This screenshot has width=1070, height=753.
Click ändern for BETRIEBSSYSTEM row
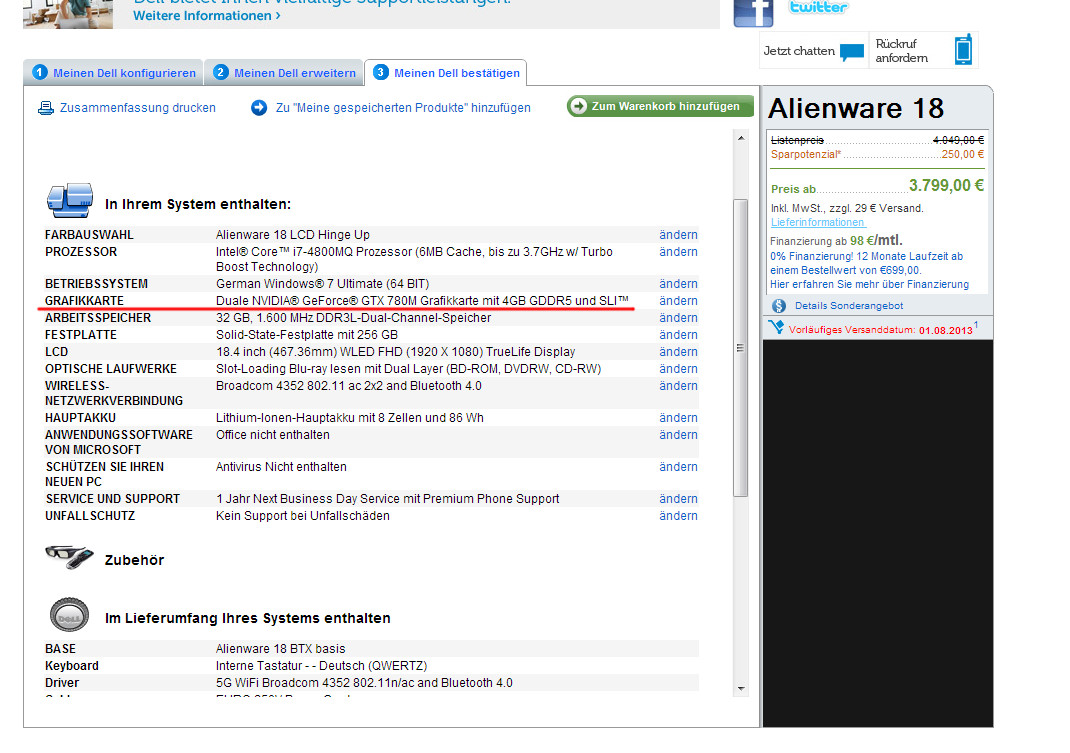coord(678,284)
